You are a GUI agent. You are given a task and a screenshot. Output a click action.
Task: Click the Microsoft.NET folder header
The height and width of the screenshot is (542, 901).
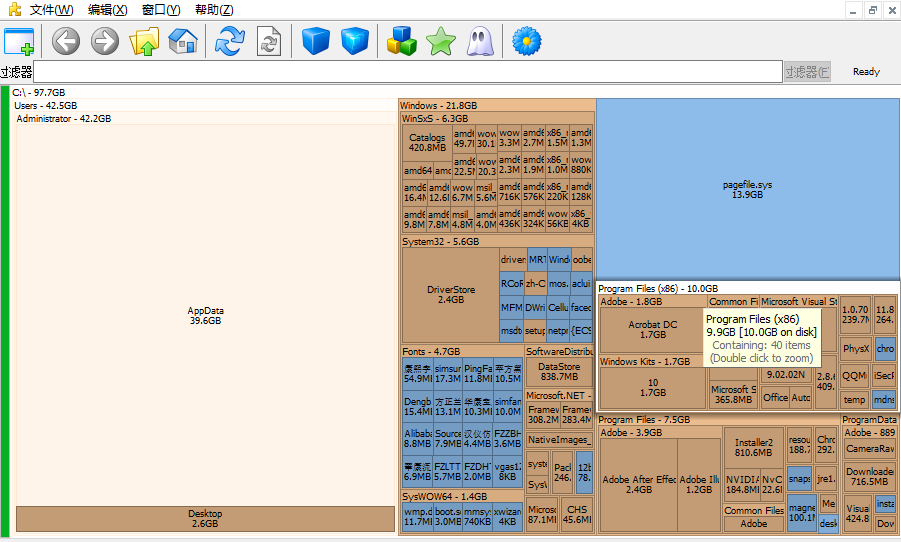(559, 395)
